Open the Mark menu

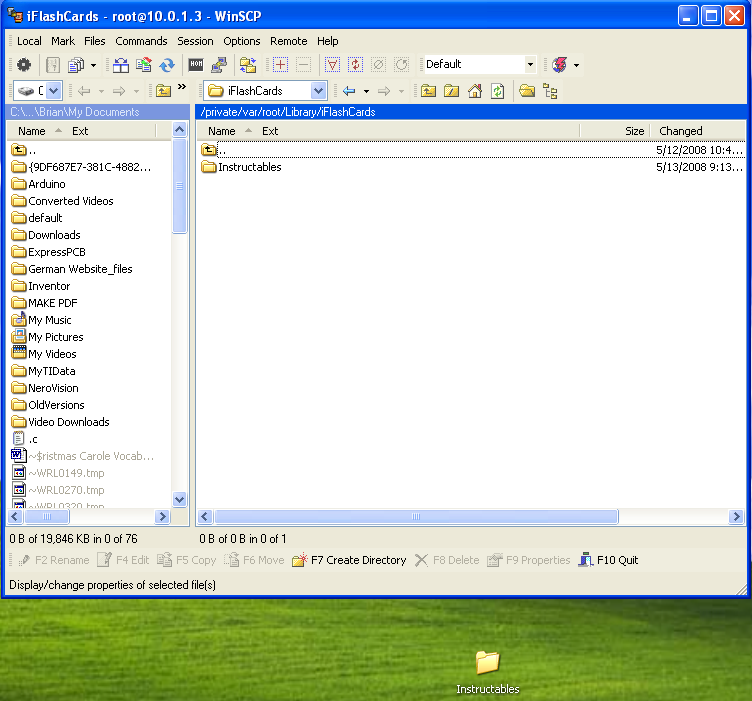(x=63, y=41)
